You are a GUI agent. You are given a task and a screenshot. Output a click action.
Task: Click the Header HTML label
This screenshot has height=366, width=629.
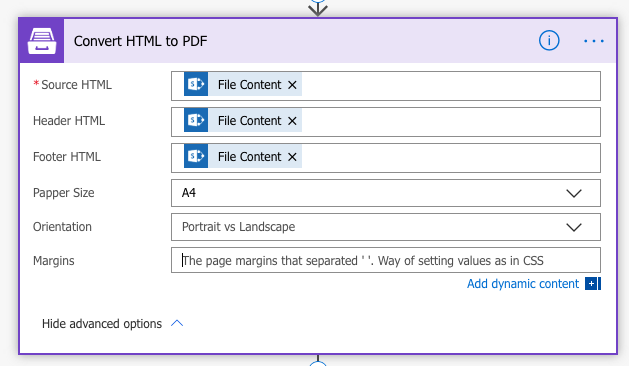[69, 121]
